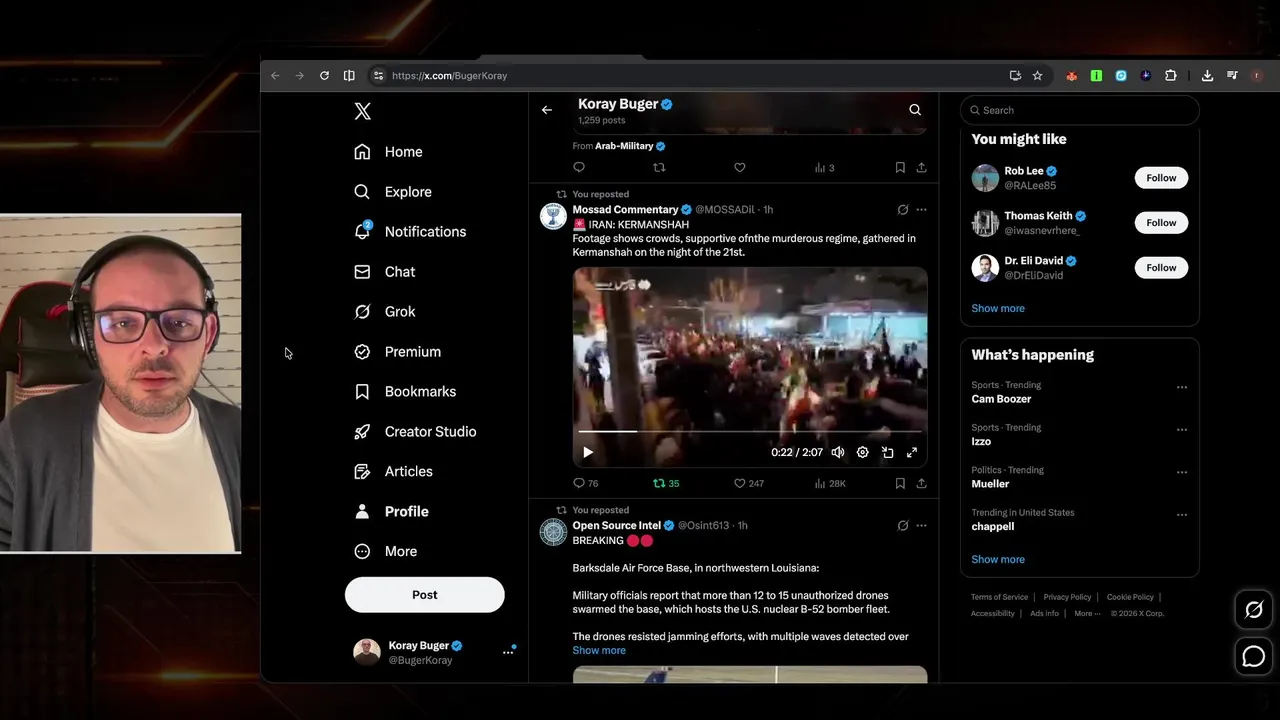
Task: Open account options dots beside @BugerKoray
Action: (508, 652)
